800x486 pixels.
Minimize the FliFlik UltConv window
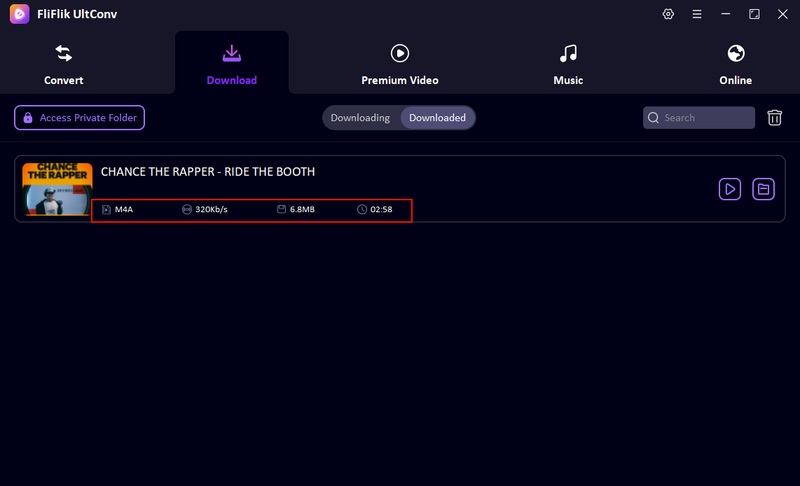726,14
